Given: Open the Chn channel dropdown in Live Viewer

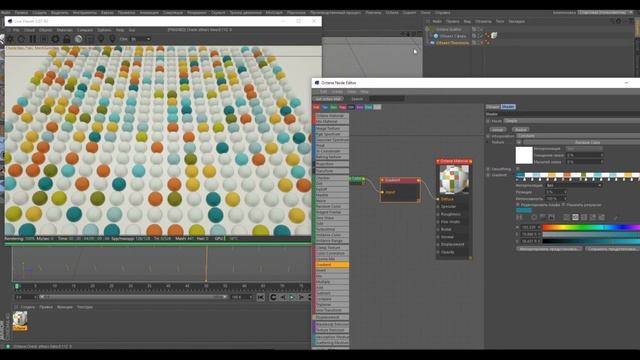Looking at the screenshot, I should coord(140,39).
